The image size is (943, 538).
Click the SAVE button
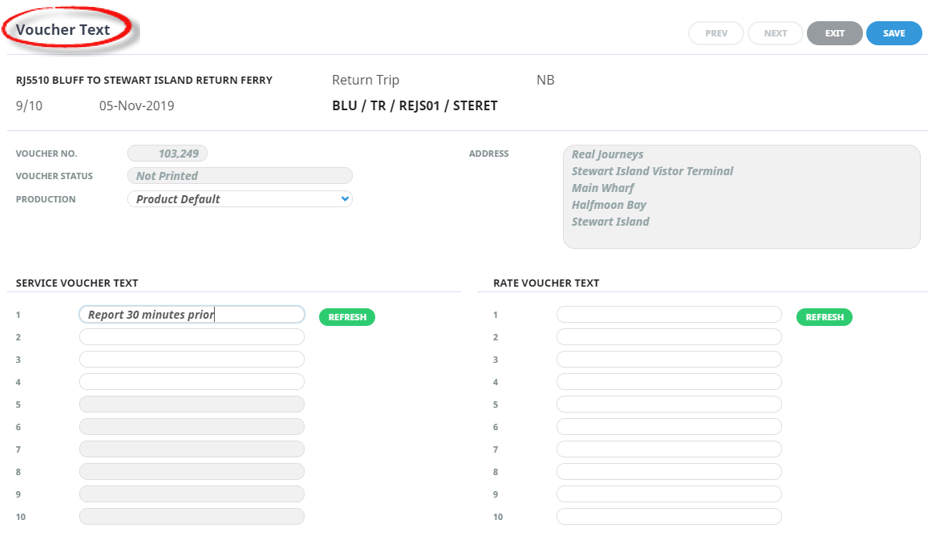(893, 33)
